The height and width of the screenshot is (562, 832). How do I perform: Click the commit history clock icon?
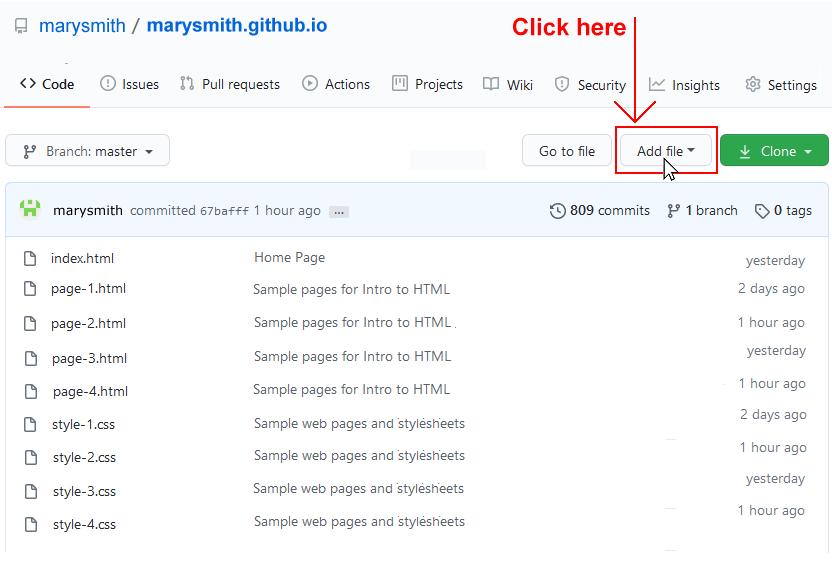(x=557, y=211)
